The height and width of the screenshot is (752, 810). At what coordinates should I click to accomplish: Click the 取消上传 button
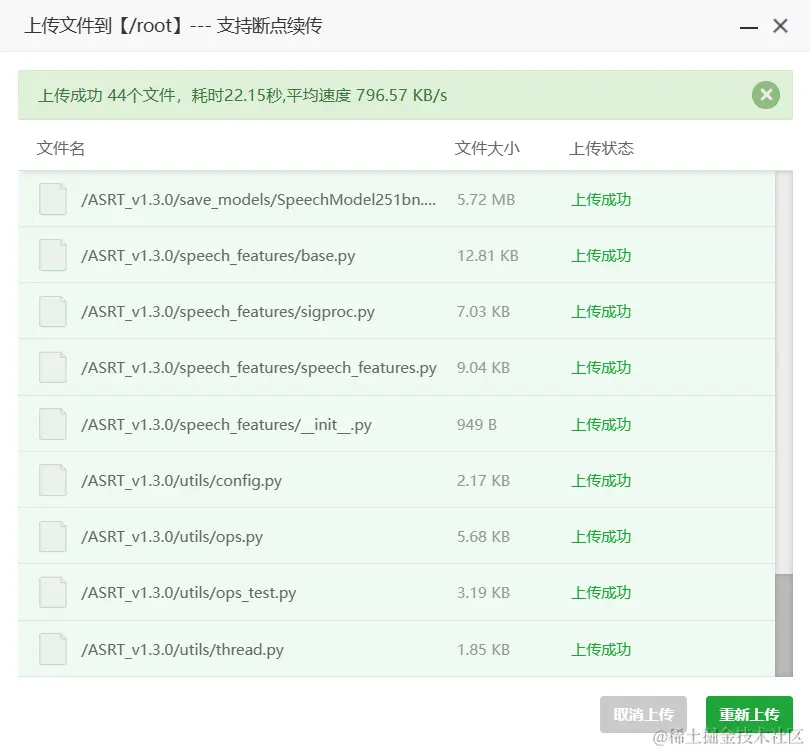pos(643,714)
